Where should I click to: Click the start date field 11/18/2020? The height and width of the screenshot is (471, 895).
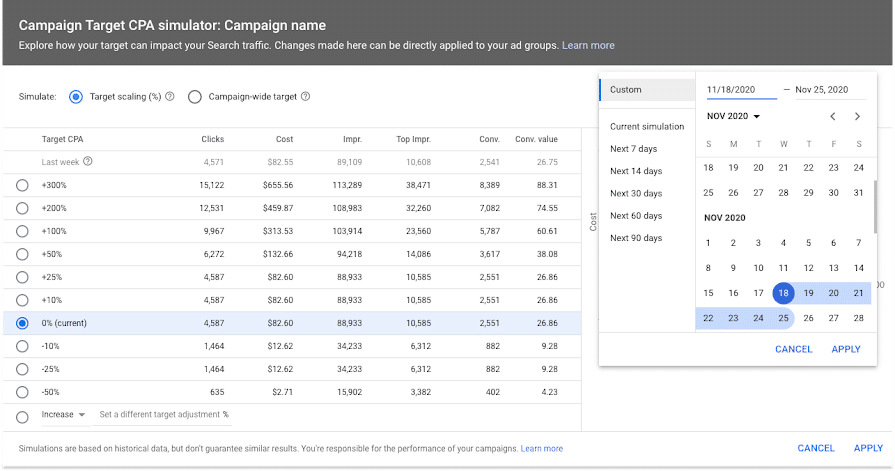pyautogui.click(x=740, y=90)
